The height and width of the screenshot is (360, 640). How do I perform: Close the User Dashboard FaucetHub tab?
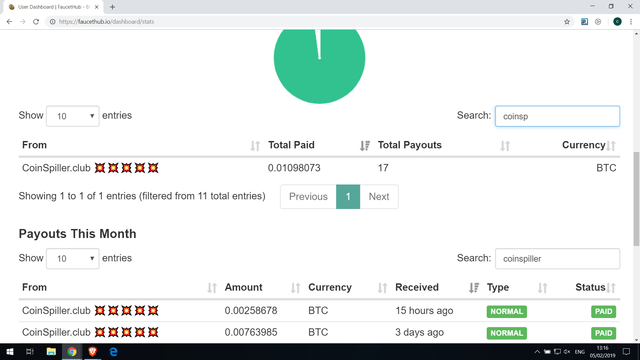pyautogui.click(x=97, y=7)
